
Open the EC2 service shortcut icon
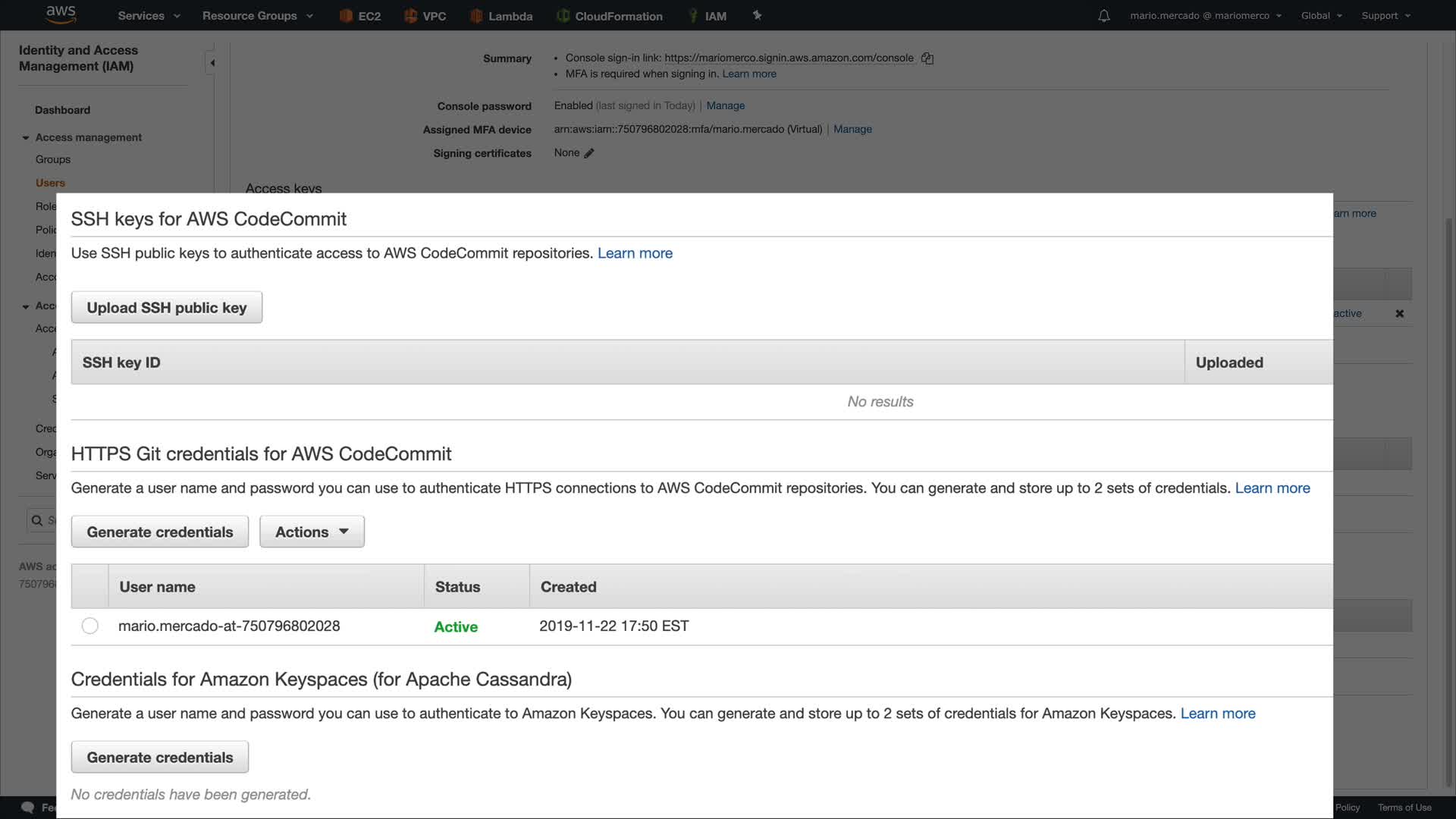click(x=346, y=16)
